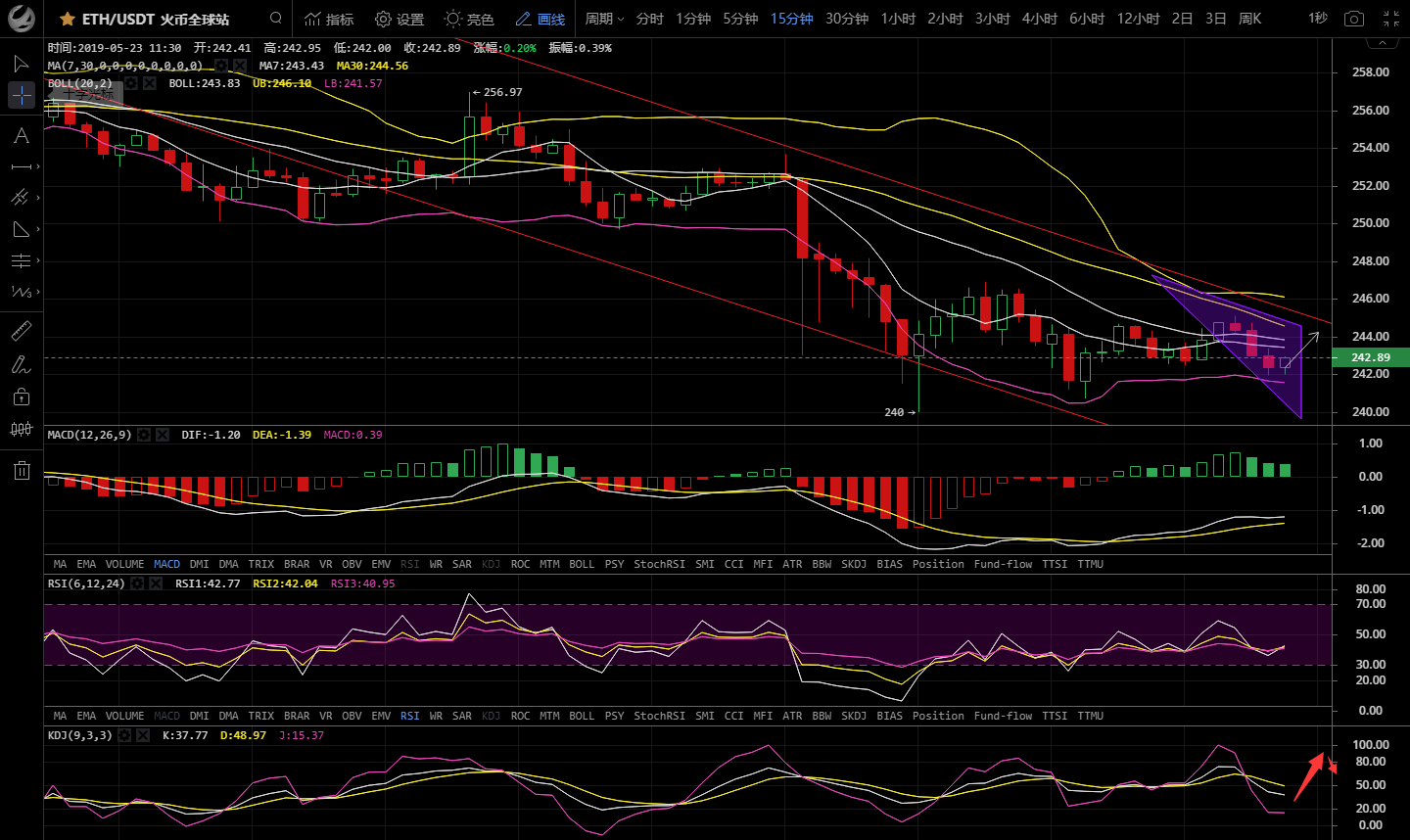
Task: Collapse the top panel chevron above price axis
Action: point(1383,44)
